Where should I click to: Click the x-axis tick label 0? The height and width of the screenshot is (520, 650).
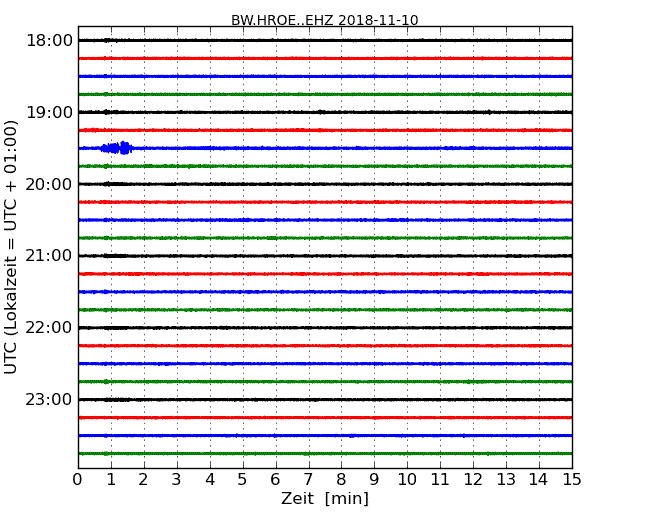[78, 479]
